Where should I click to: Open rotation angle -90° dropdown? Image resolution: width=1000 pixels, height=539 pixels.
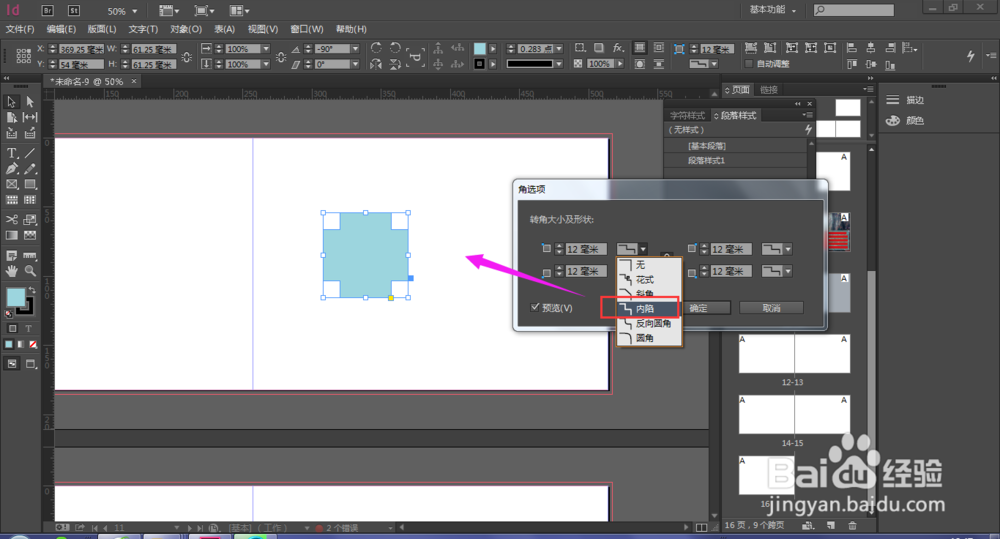(x=355, y=48)
